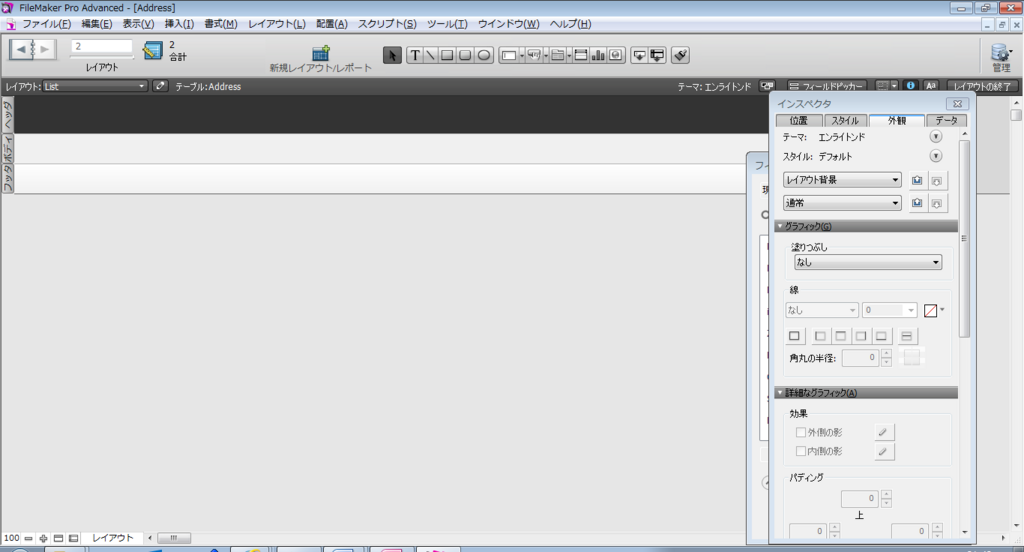Select the Format Painter tool
This screenshot has width=1024, height=552.
pos(680,56)
